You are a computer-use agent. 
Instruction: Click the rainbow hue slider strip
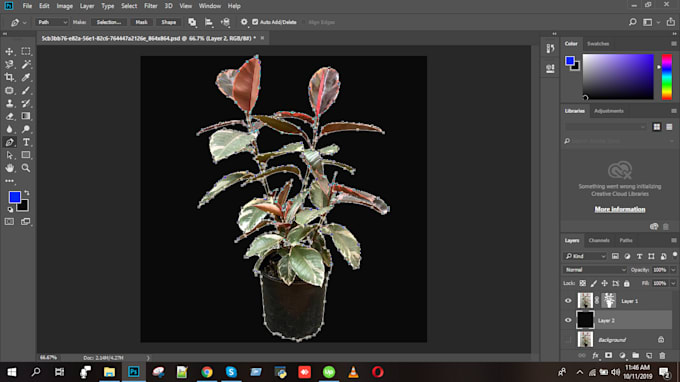(667, 77)
